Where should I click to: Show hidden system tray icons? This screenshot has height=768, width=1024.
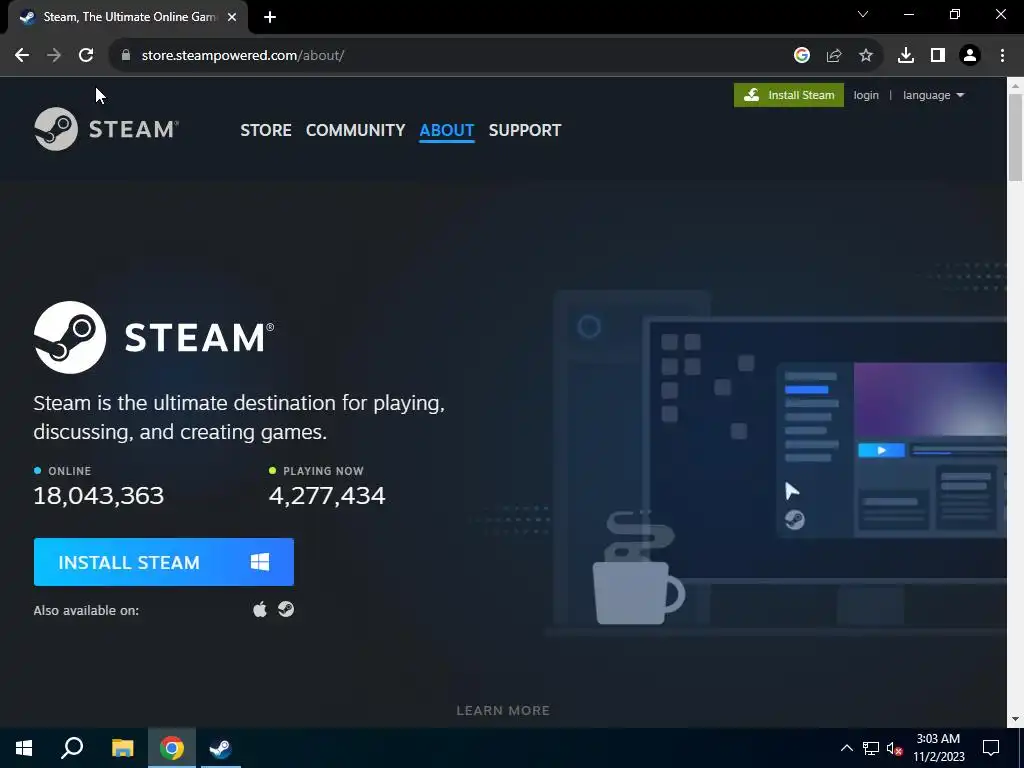pos(846,748)
